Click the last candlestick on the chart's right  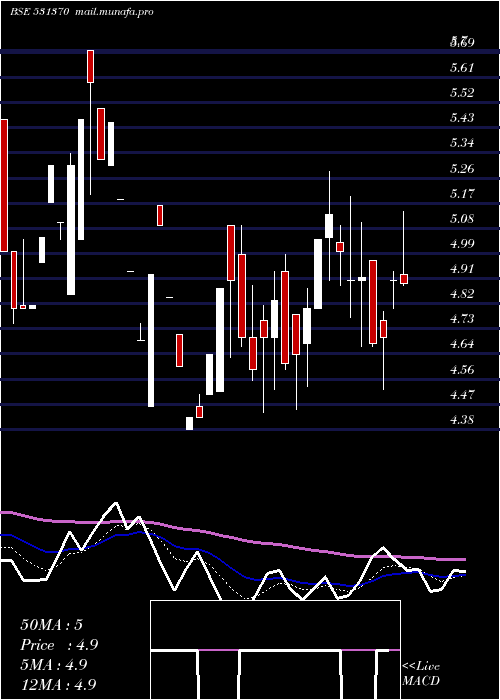404,279
